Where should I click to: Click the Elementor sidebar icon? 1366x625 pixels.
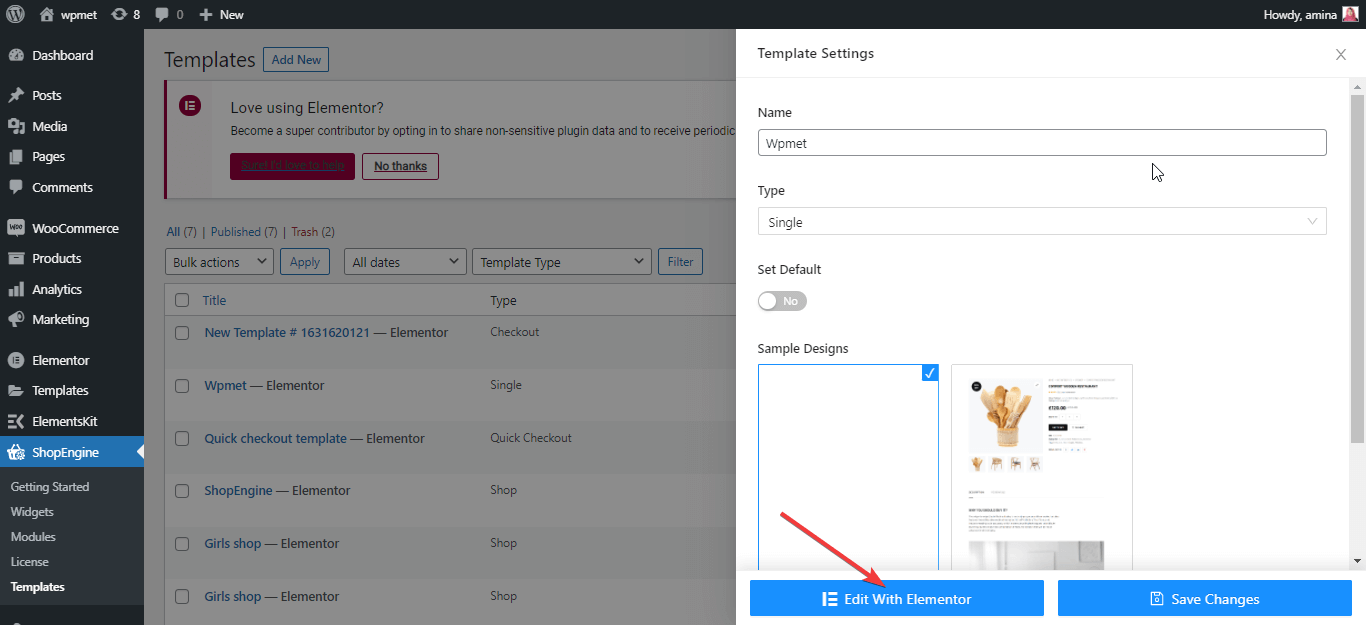(x=16, y=360)
